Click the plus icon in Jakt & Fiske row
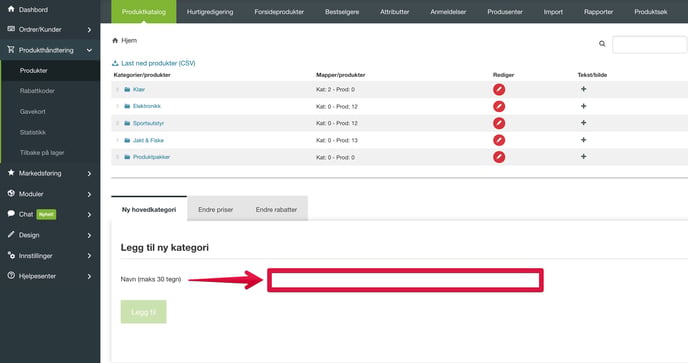688x363 pixels. [x=583, y=140]
